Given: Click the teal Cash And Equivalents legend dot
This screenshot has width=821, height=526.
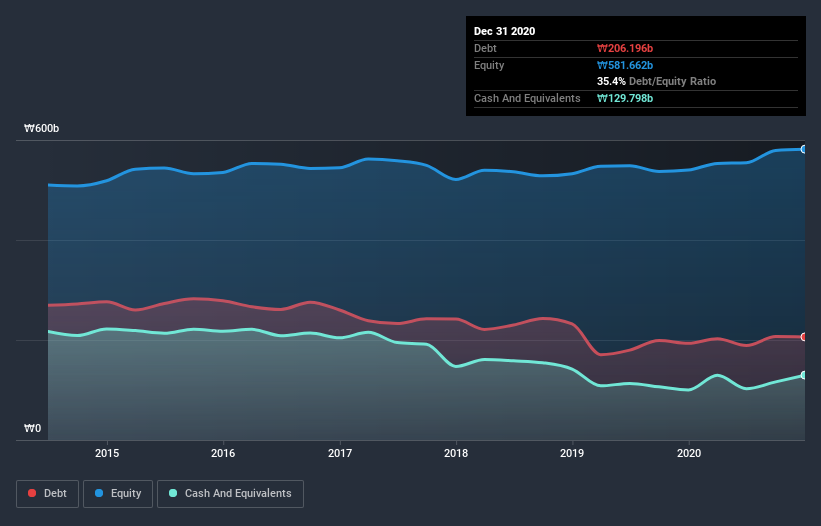Looking at the screenshot, I should [173, 493].
